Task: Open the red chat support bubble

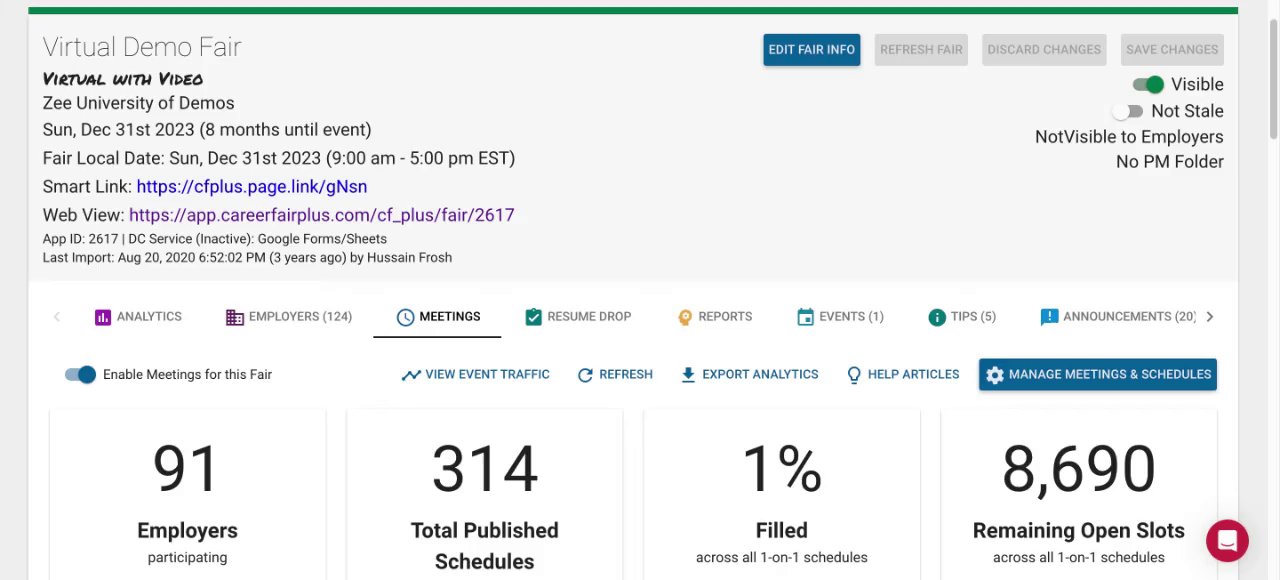Action: pyautogui.click(x=1227, y=541)
